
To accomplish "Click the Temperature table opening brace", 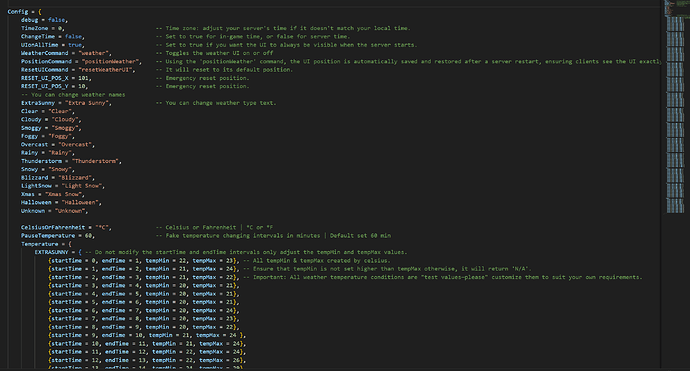I will coord(70,244).
